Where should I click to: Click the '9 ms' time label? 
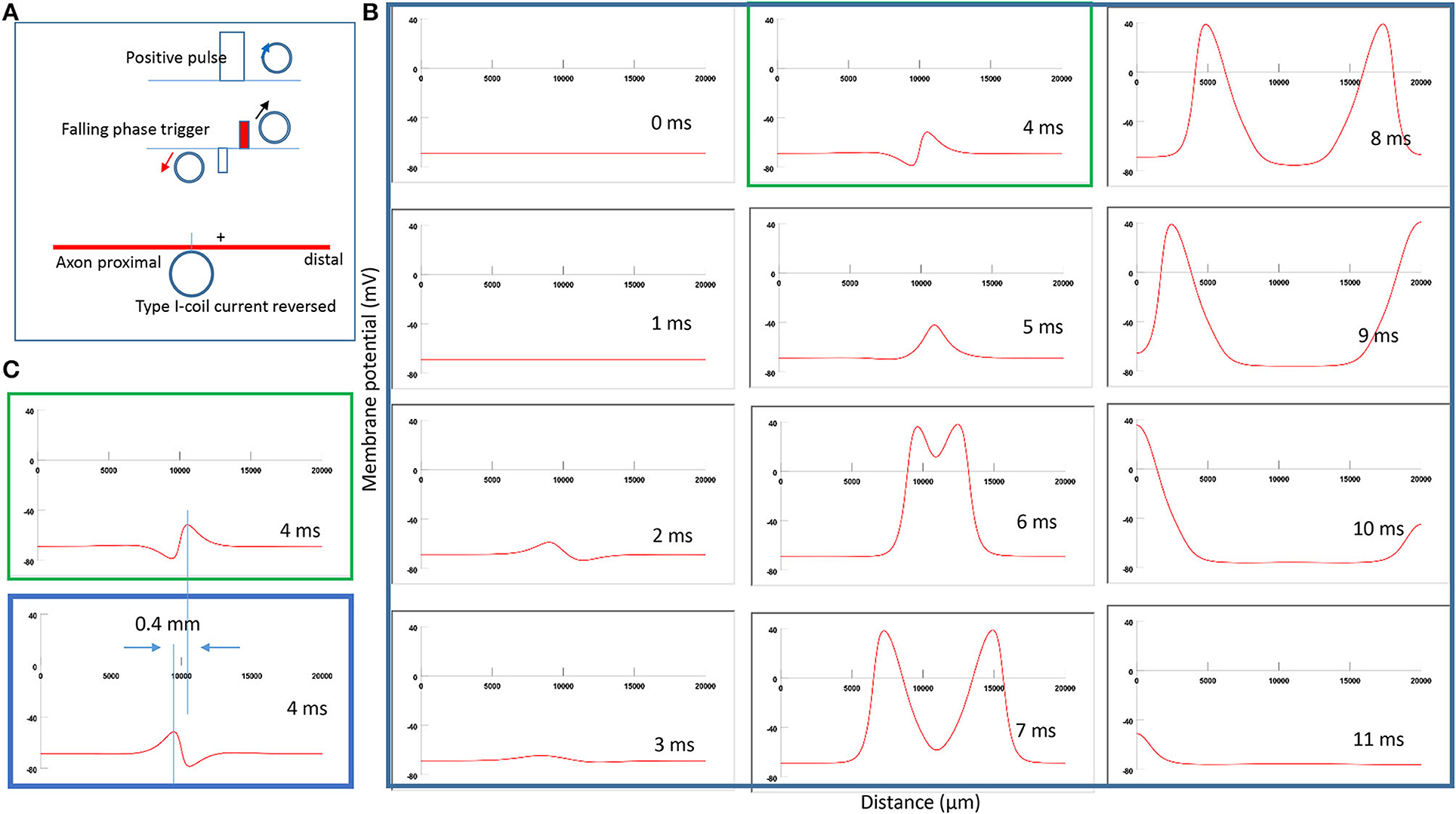tap(1377, 335)
